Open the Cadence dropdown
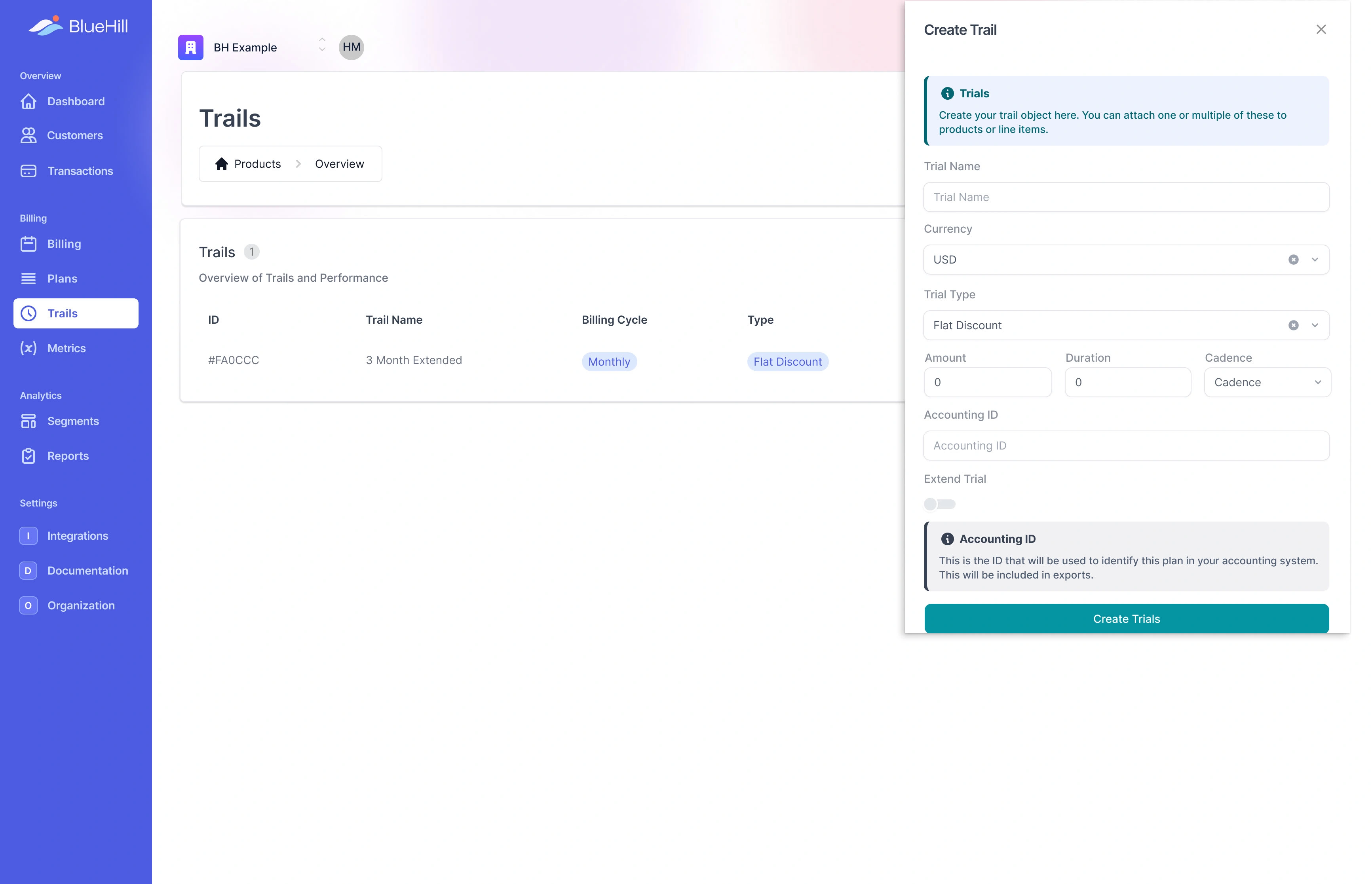 1267,382
